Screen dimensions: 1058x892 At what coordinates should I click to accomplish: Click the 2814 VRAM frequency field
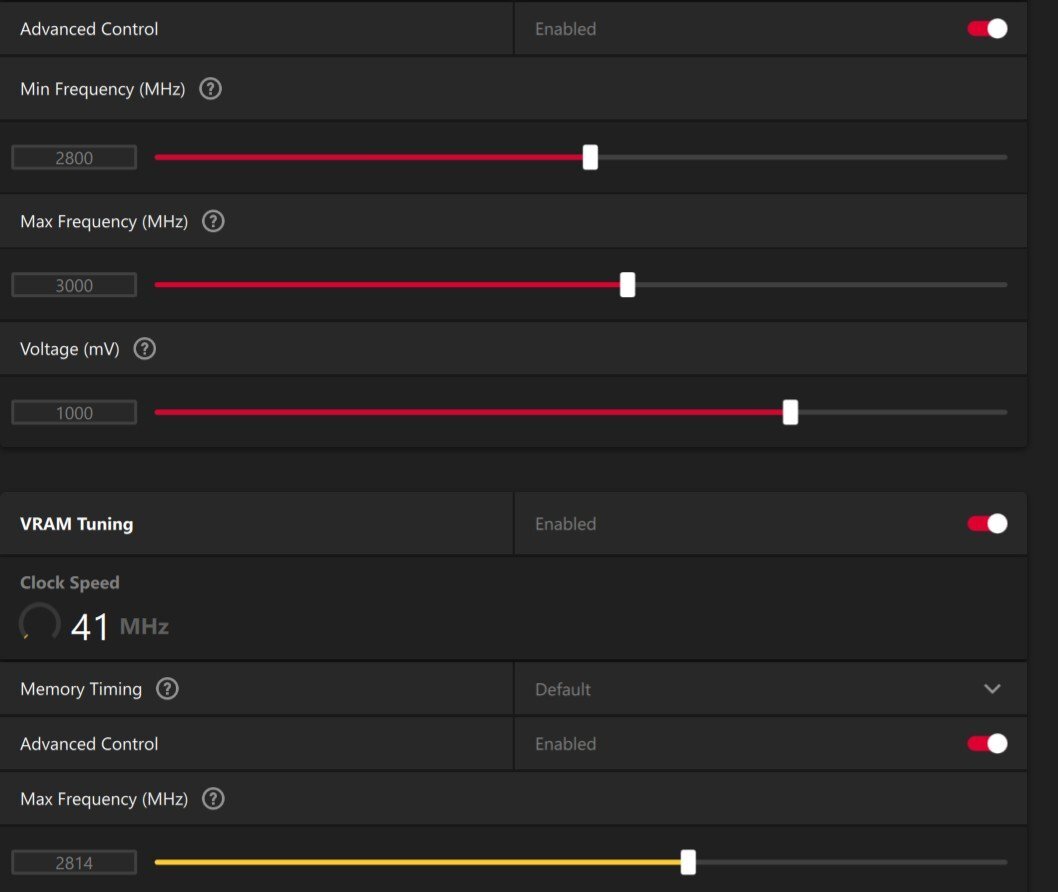click(x=74, y=863)
